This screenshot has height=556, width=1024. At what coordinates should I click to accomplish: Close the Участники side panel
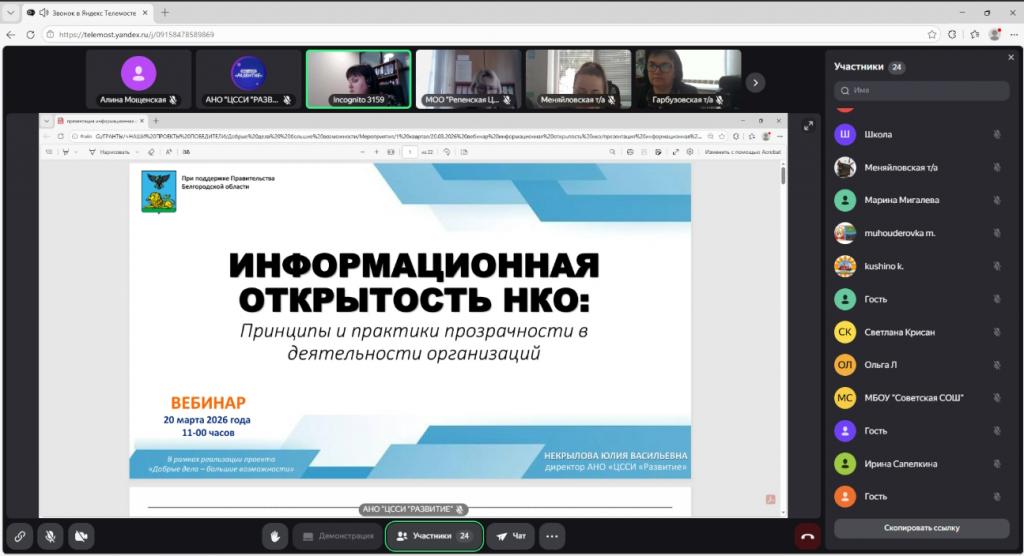coord(1011,57)
